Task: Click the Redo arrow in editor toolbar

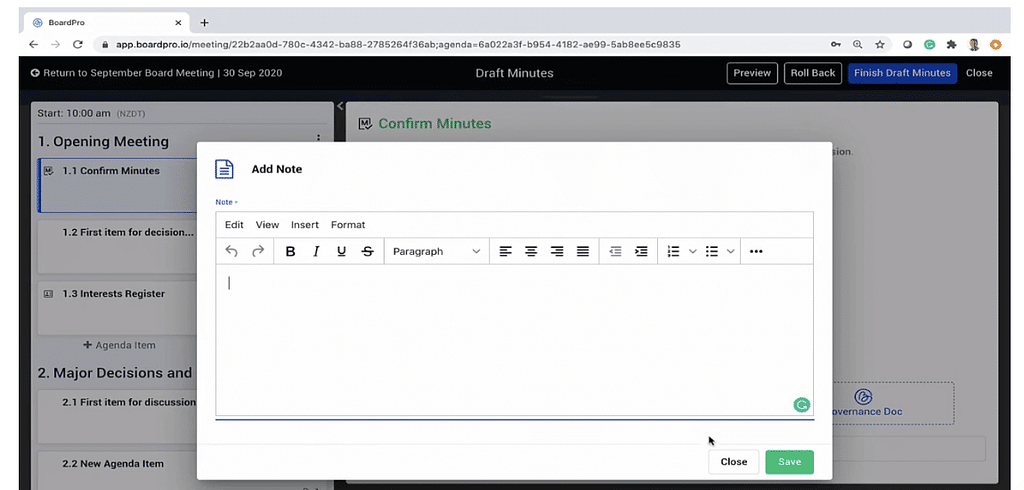Action: click(x=258, y=251)
